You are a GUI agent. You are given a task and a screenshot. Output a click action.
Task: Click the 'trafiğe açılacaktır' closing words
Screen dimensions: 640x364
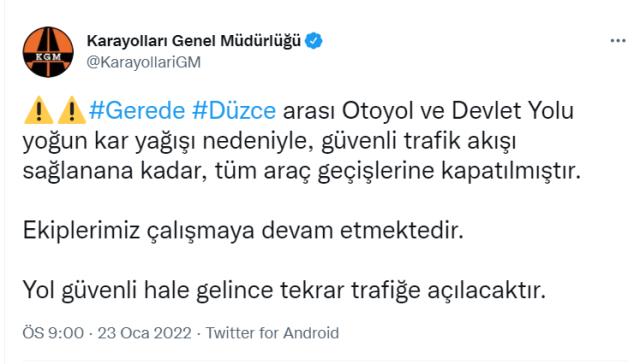click(449, 291)
